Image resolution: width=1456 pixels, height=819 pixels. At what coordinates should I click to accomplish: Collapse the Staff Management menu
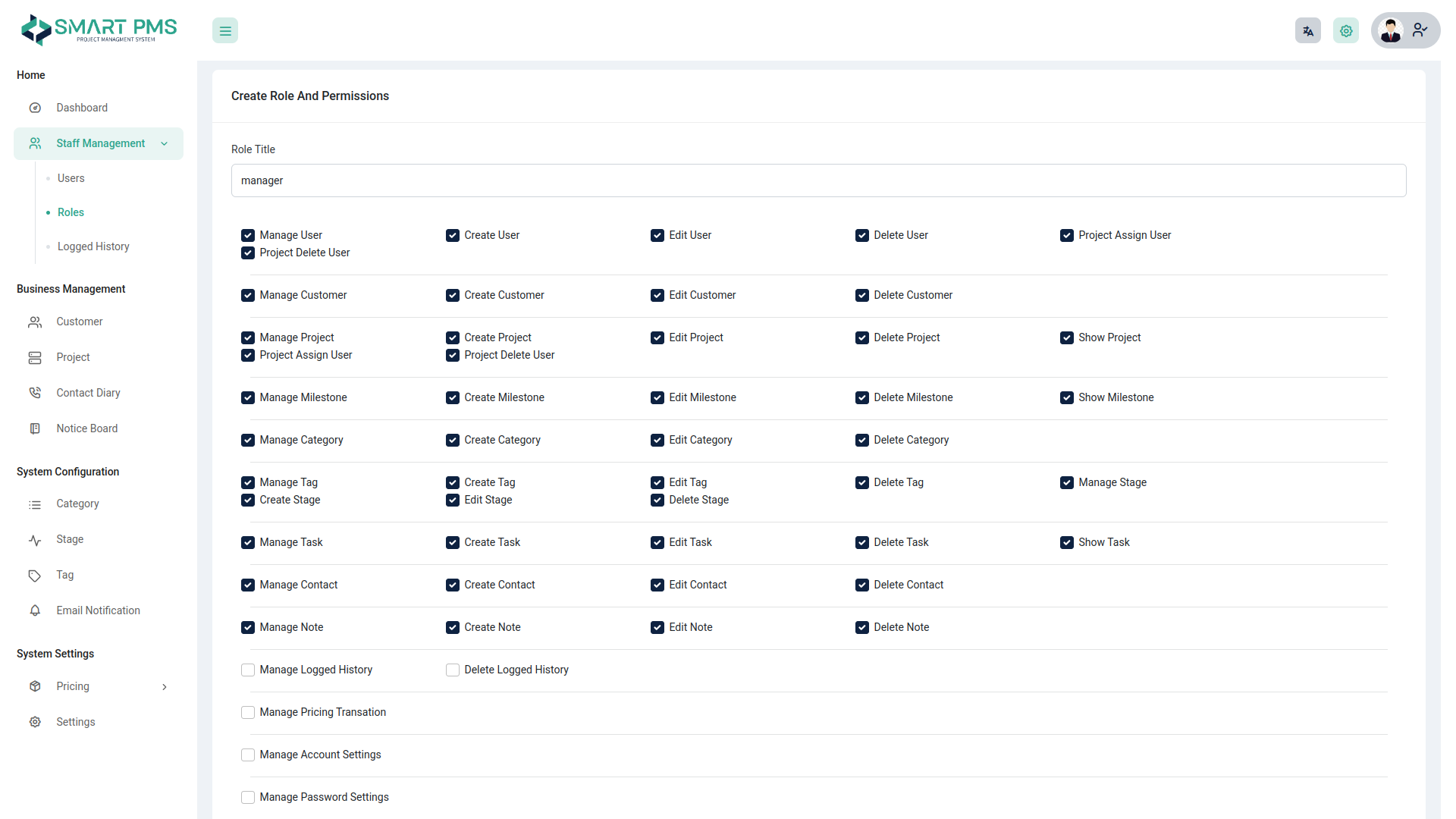pos(164,143)
